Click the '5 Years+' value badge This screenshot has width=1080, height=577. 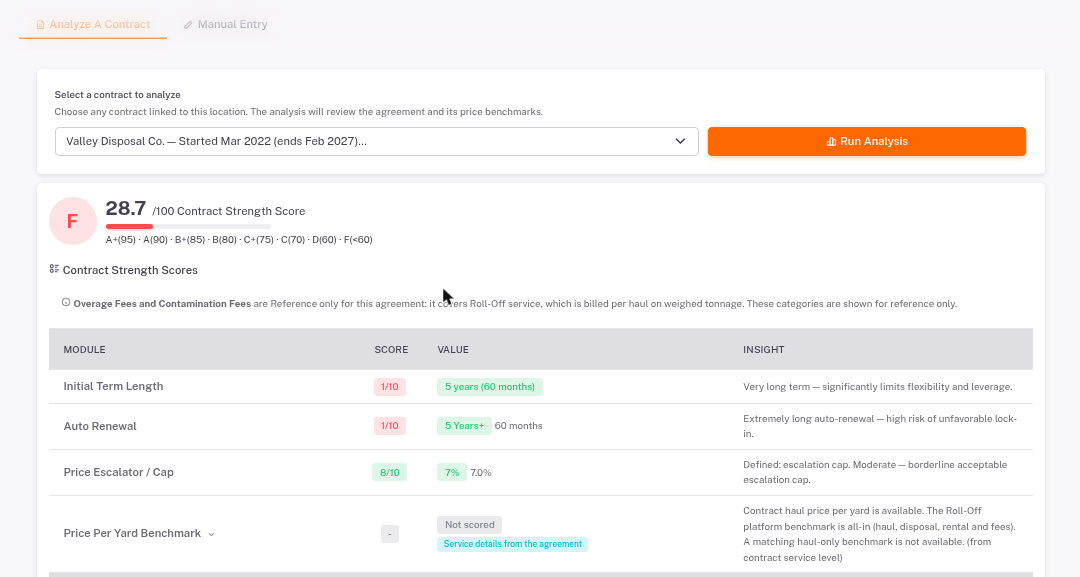click(x=464, y=426)
